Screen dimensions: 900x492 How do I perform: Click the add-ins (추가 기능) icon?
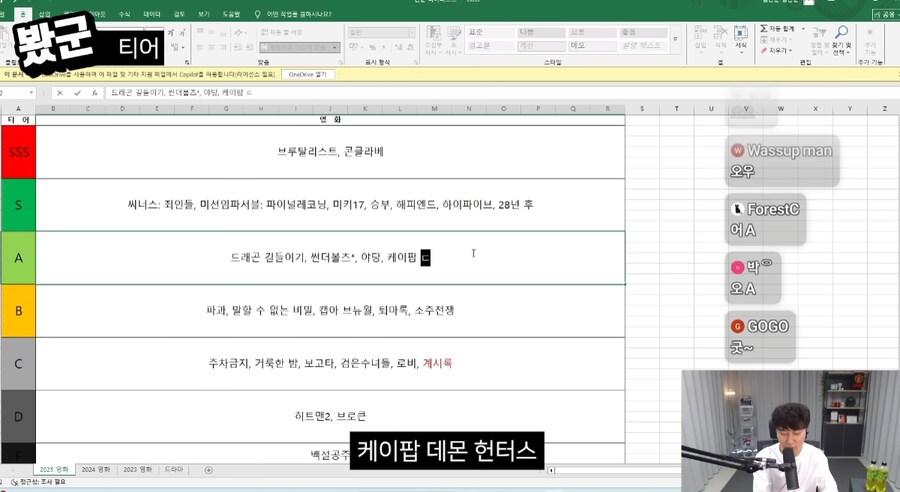(870, 33)
